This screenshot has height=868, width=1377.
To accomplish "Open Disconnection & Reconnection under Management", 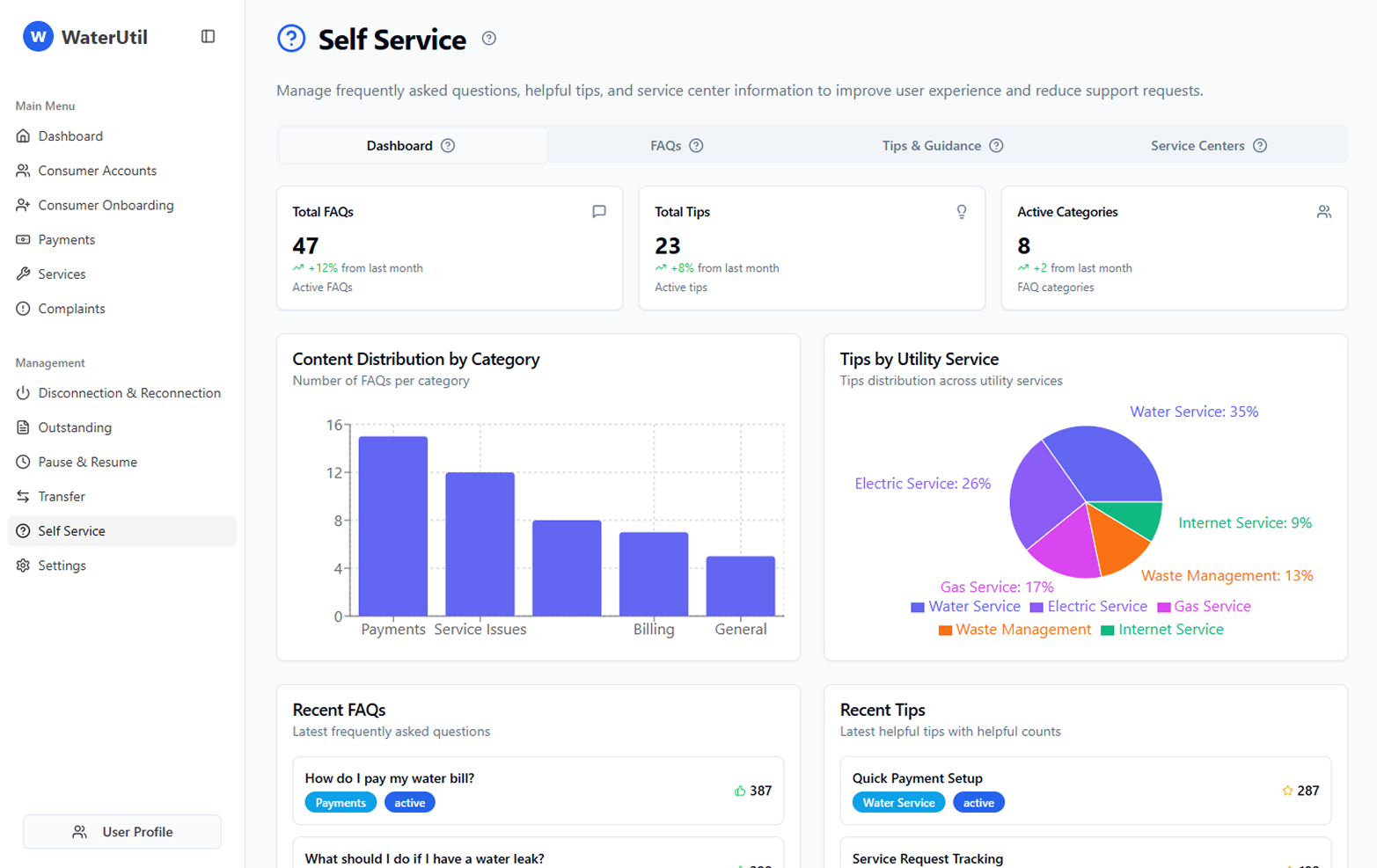I will pyautogui.click(x=129, y=393).
